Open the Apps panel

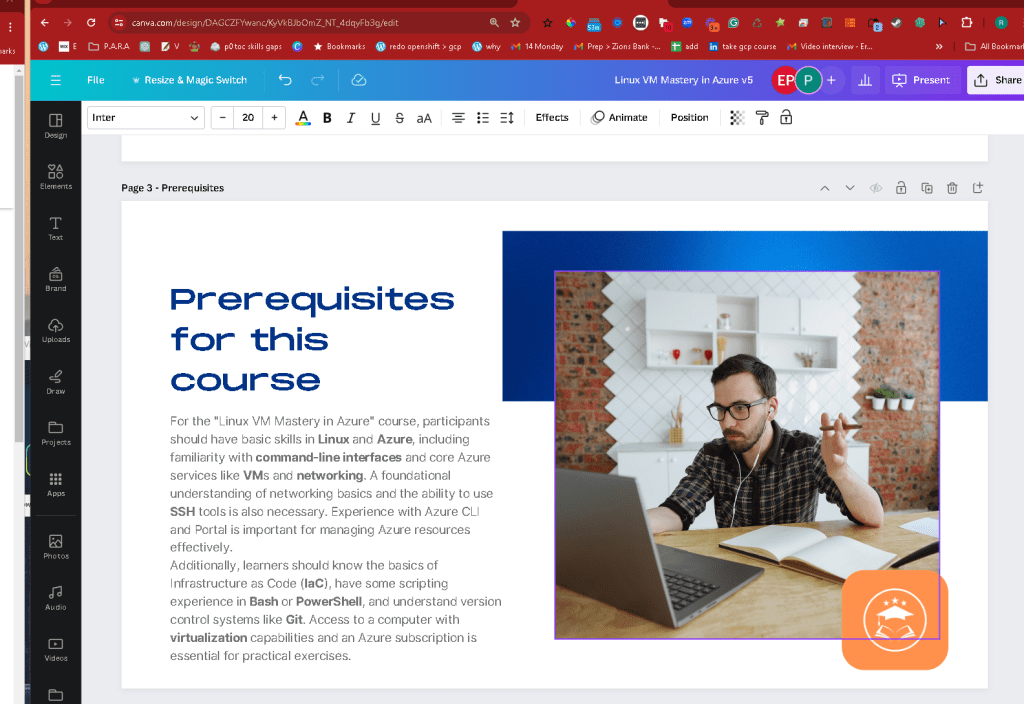point(56,485)
